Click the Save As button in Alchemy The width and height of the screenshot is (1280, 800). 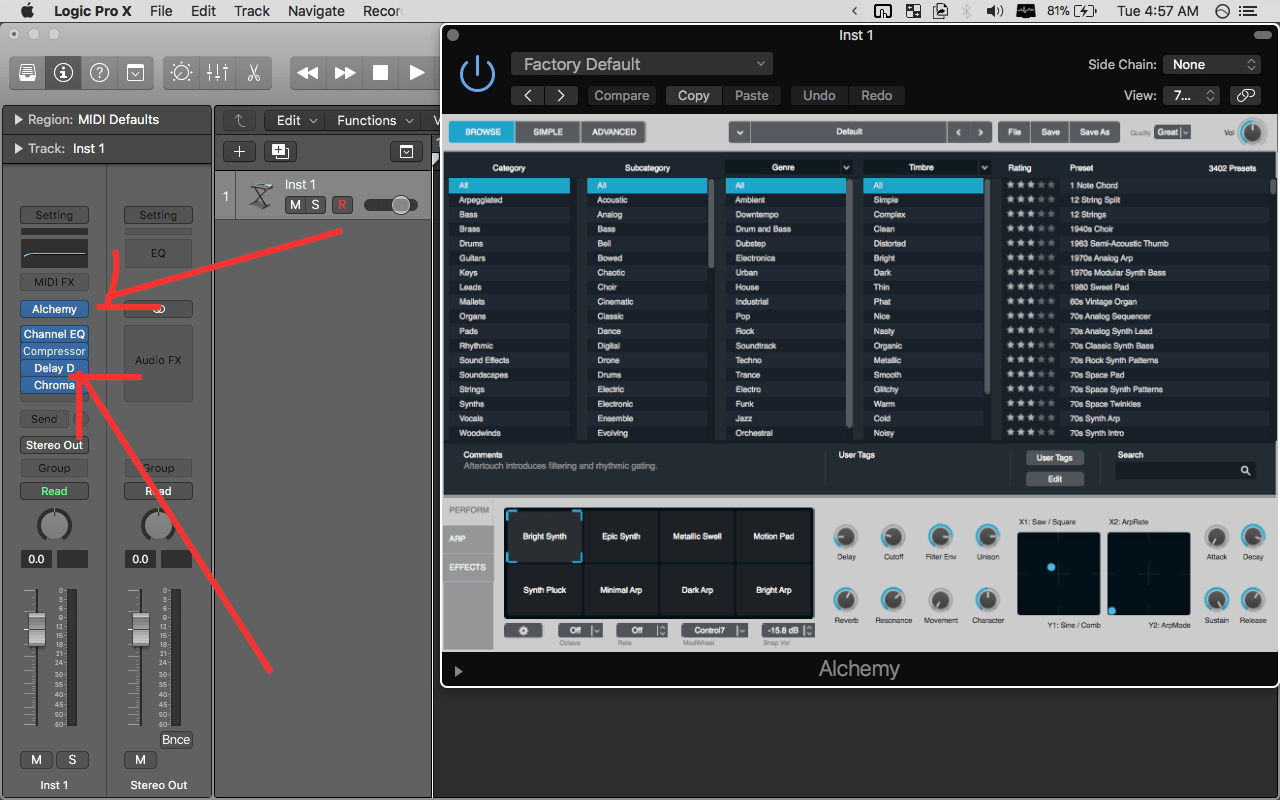tap(1094, 132)
